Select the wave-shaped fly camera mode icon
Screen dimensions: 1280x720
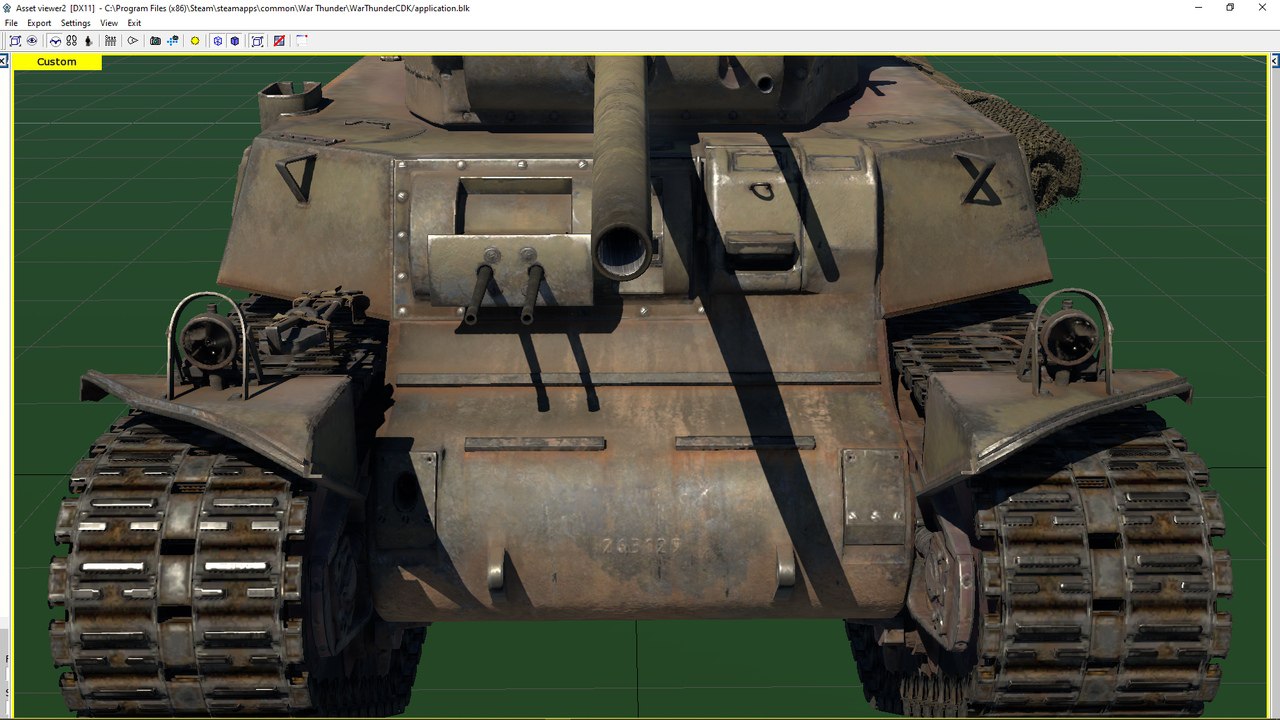(x=55, y=41)
